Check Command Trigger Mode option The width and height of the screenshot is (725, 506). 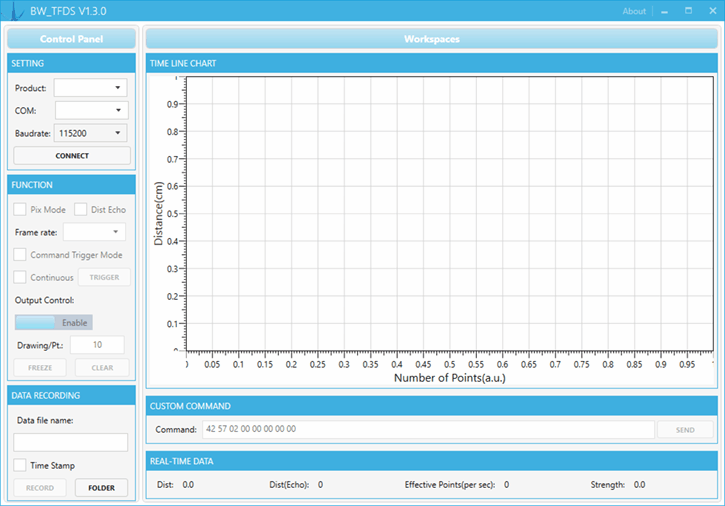pyautogui.click(x=20, y=255)
